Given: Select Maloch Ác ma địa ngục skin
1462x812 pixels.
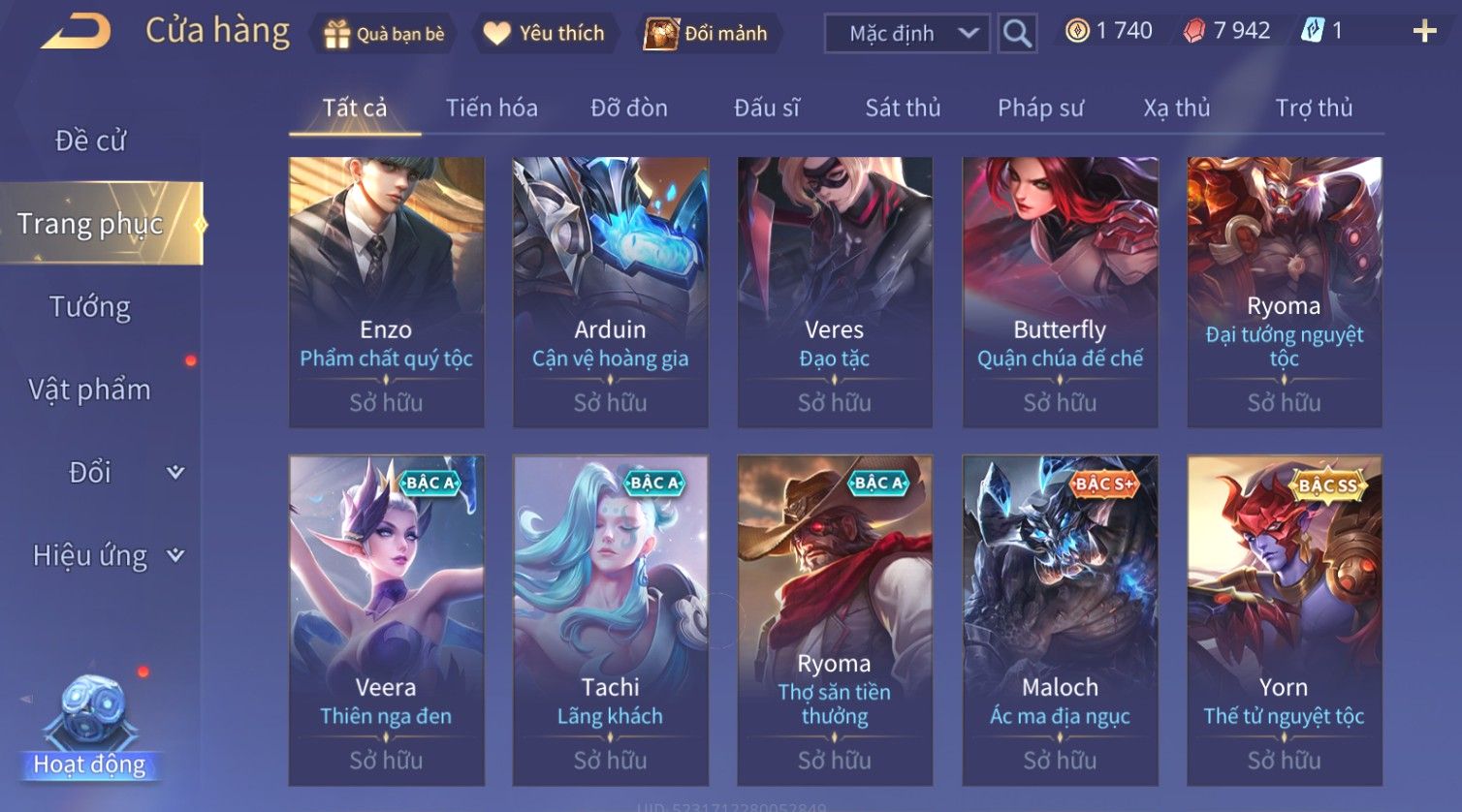Looking at the screenshot, I should click(x=1060, y=620).
